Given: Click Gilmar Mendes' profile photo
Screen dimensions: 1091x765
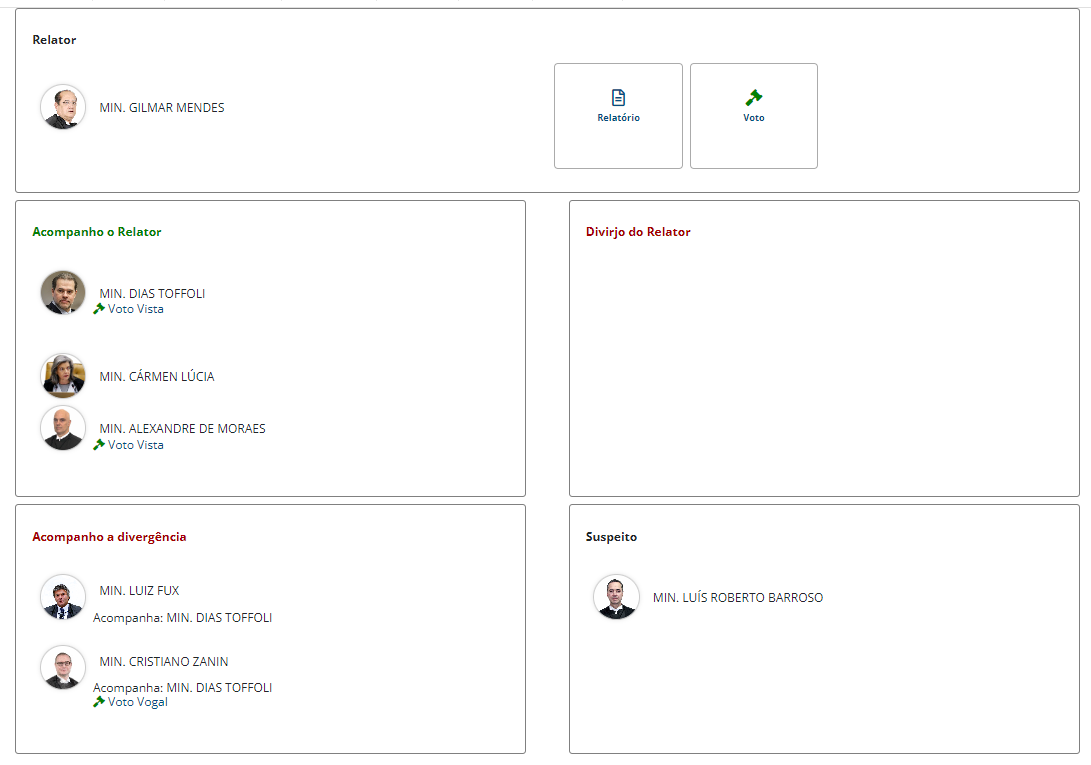Looking at the screenshot, I should pos(63,107).
